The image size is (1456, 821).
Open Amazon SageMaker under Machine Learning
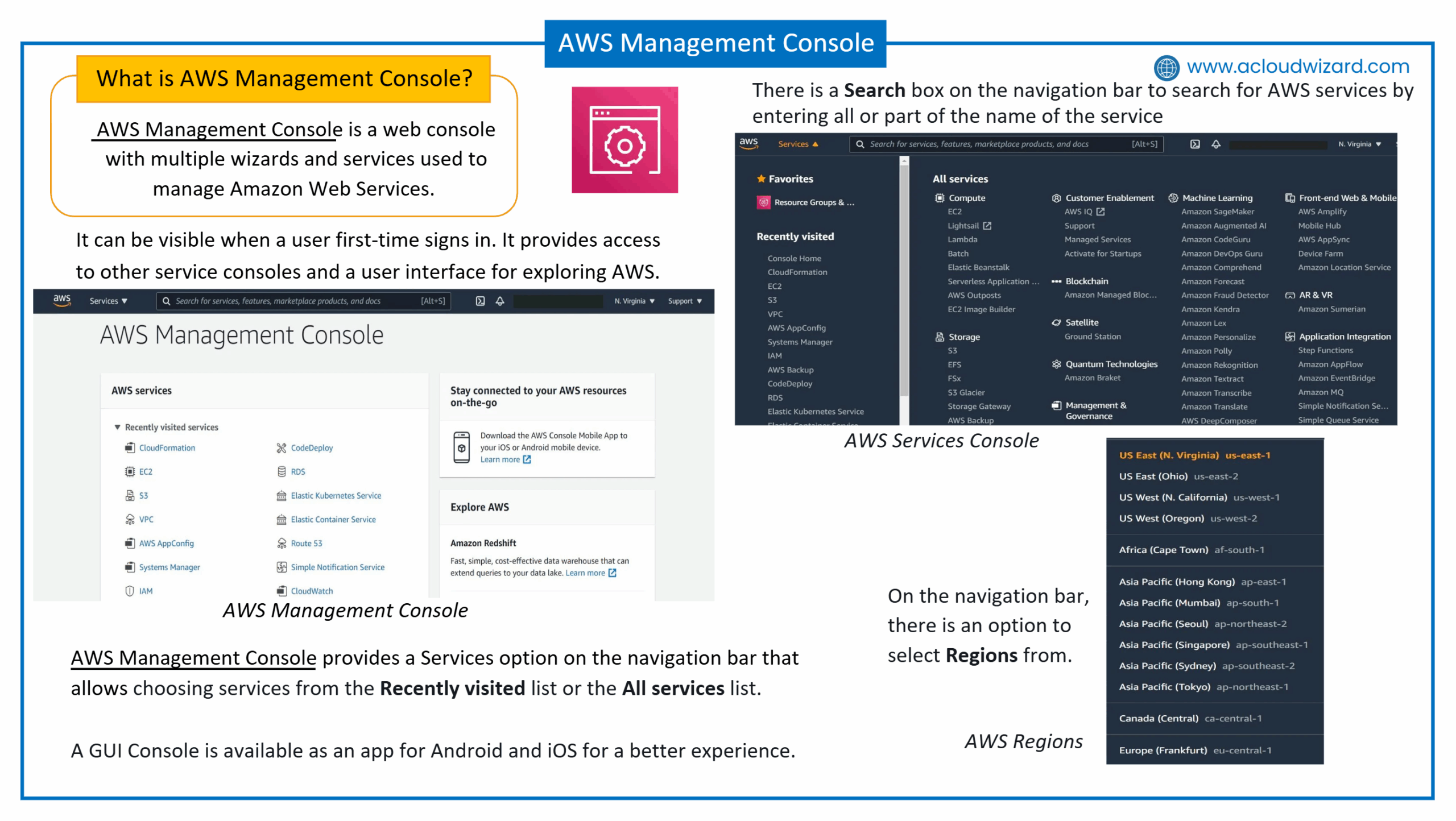pyautogui.click(x=1217, y=212)
